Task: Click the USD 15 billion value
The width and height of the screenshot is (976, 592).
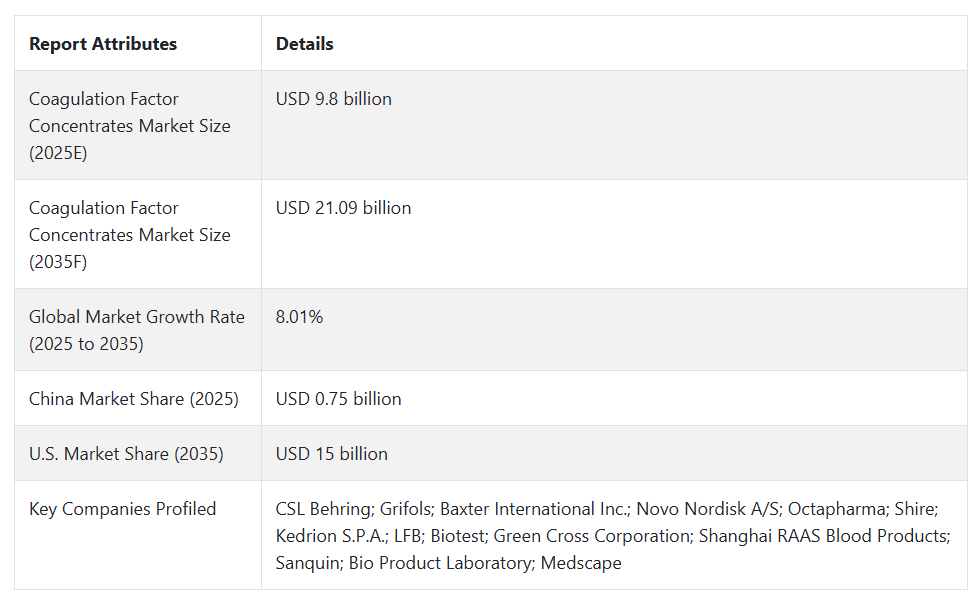Action: pos(332,454)
